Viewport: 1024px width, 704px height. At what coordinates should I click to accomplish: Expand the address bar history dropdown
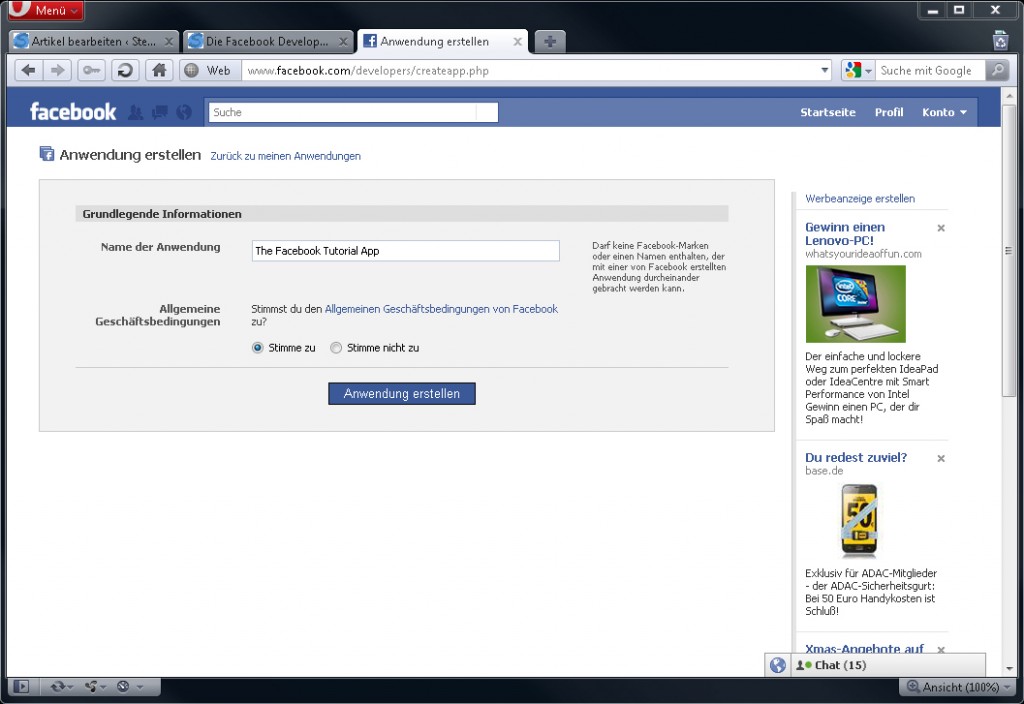click(x=825, y=70)
